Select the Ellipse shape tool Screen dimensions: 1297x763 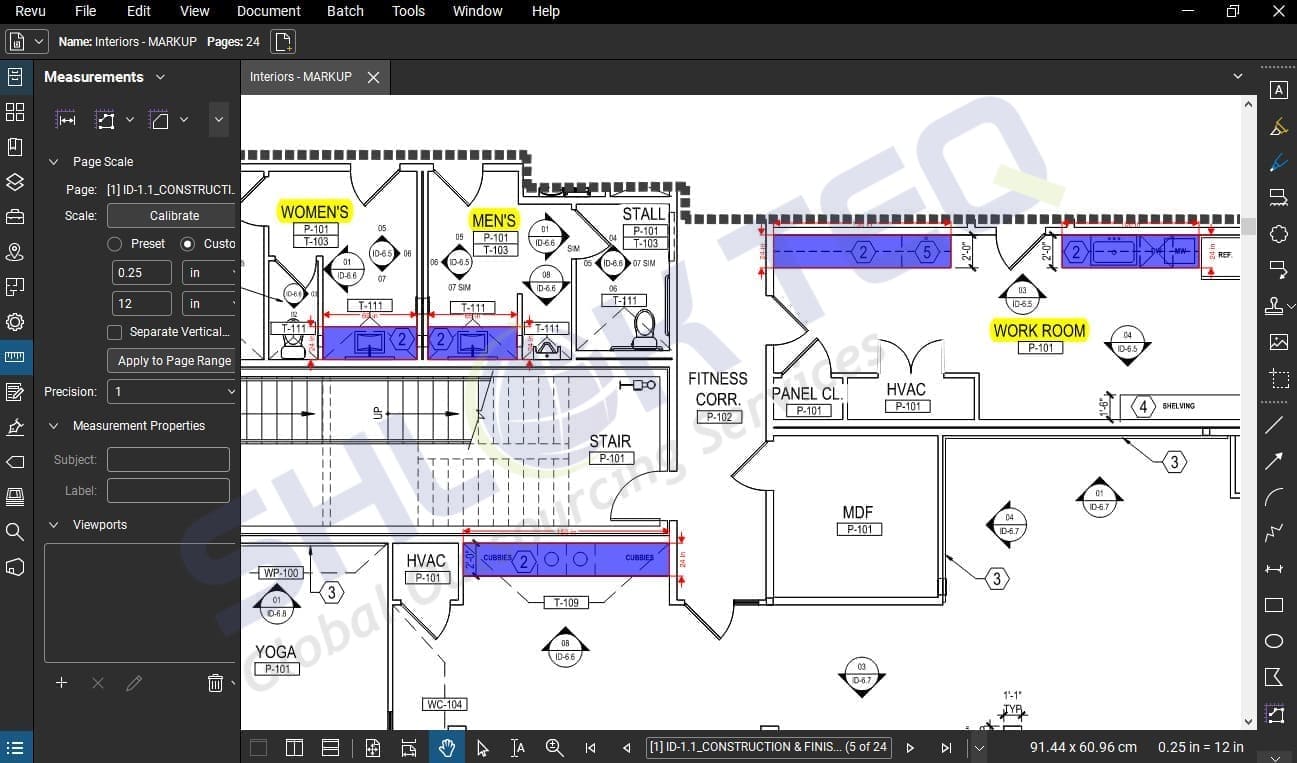(1274, 641)
